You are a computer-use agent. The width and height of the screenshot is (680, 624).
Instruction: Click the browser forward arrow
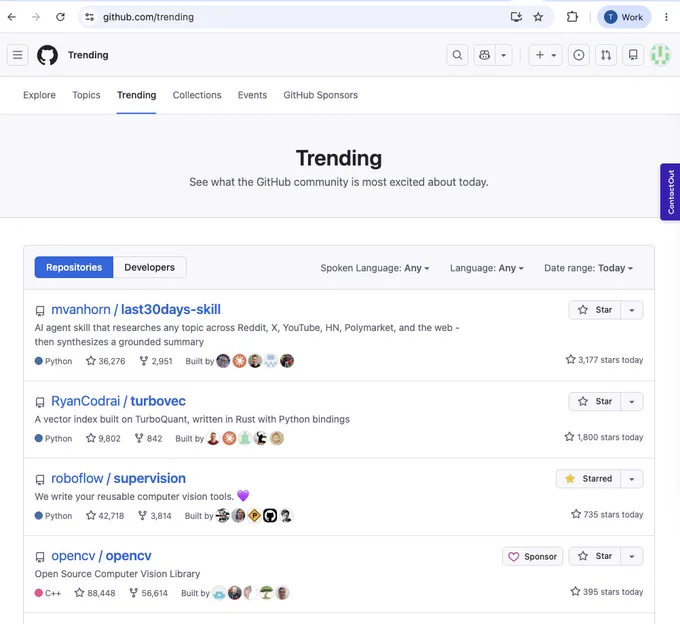[36, 17]
